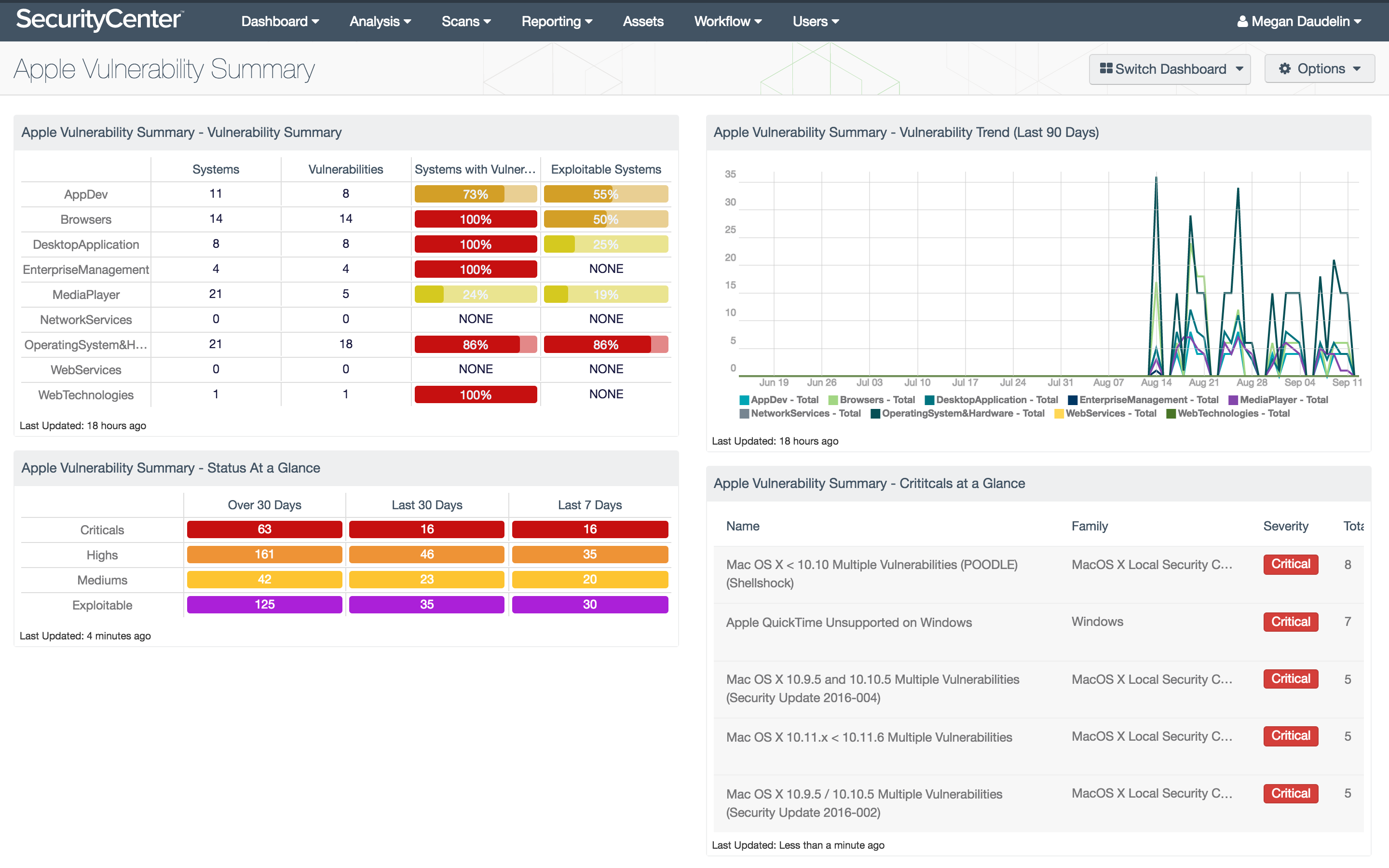Image resolution: width=1389 pixels, height=868 pixels.
Task: Toggle NetworkServices - Total legend entry
Action: point(800,414)
